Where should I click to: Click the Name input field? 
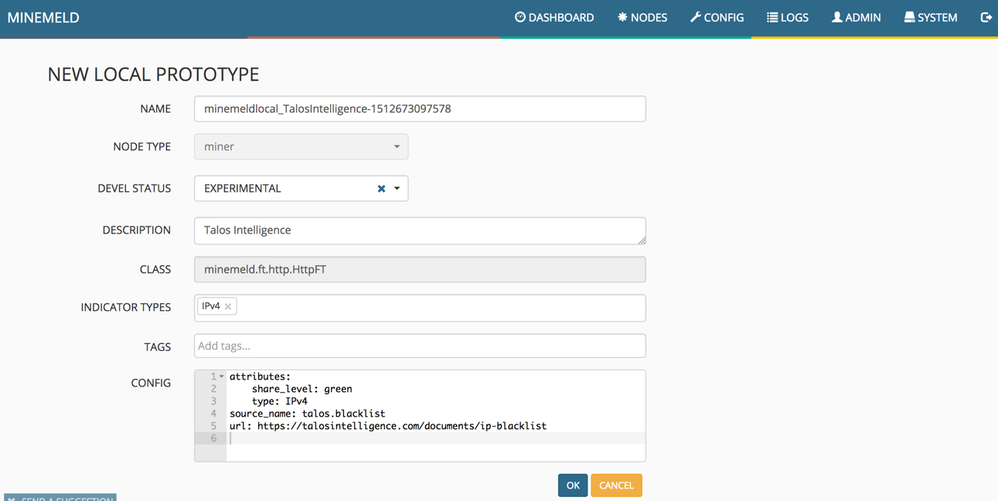point(420,108)
